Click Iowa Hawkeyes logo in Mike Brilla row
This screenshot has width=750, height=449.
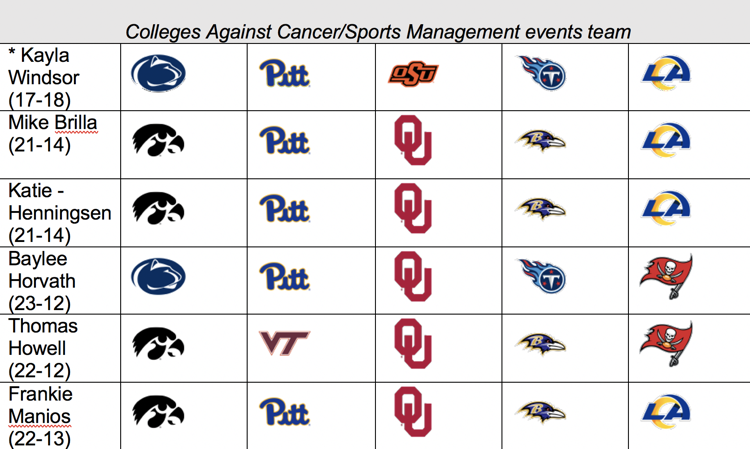158,141
